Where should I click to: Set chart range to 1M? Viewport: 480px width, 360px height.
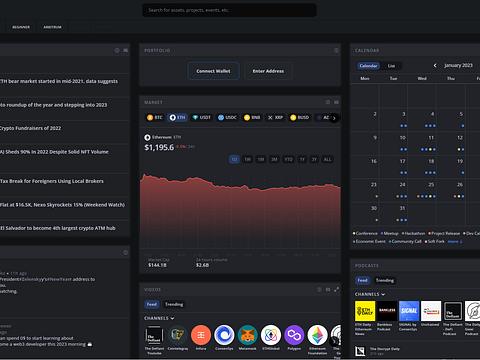pyautogui.click(x=261, y=159)
